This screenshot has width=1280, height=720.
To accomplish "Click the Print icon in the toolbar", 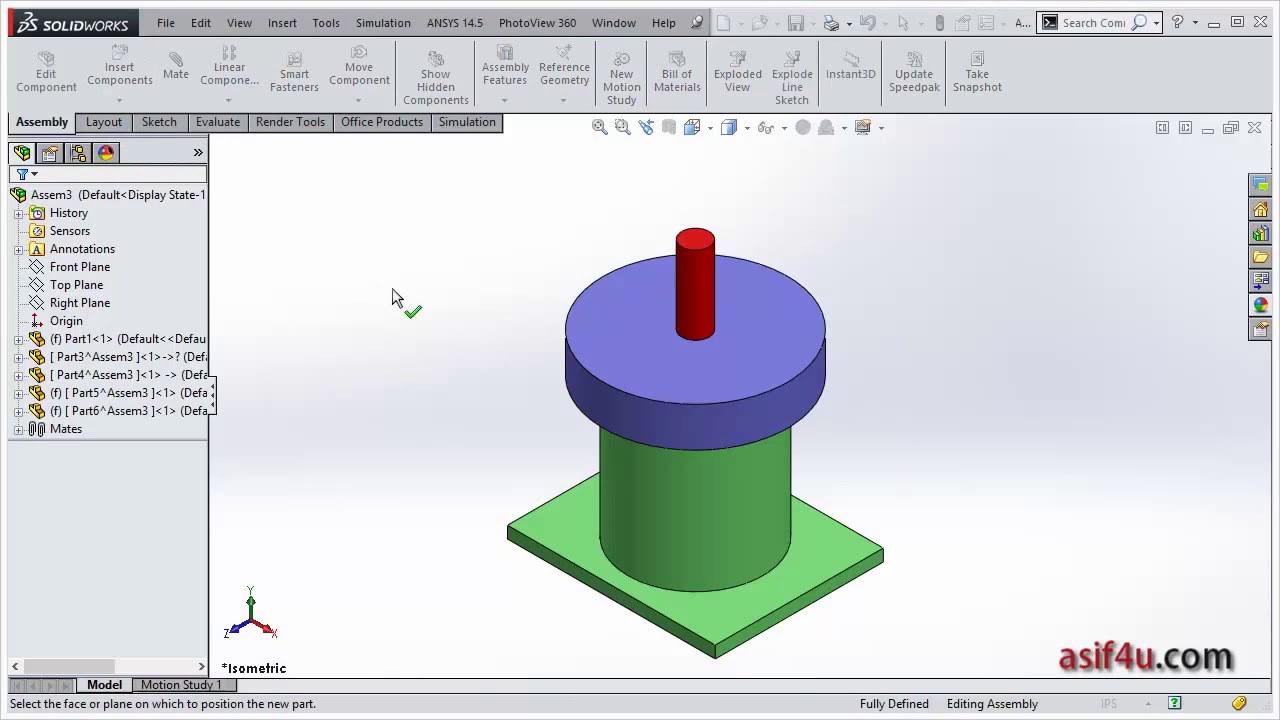I will (831, 22).
